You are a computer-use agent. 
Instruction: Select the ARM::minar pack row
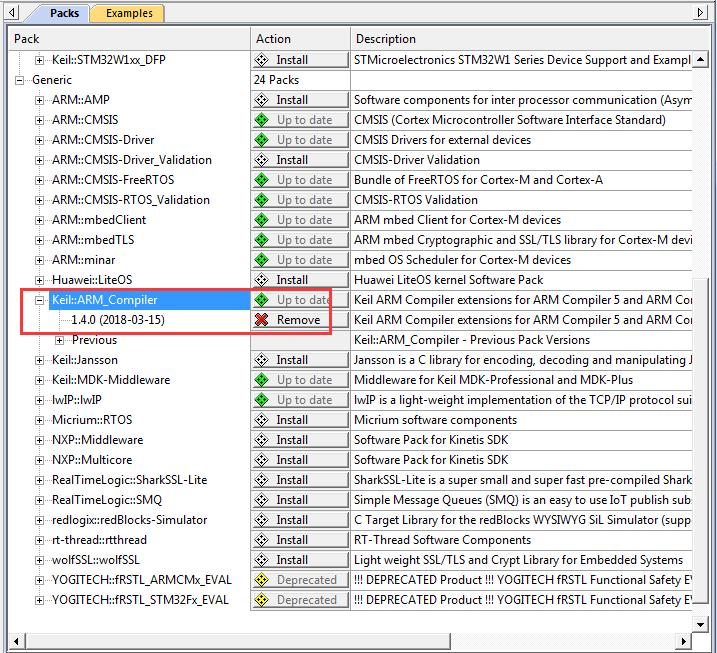coord(83,260)
